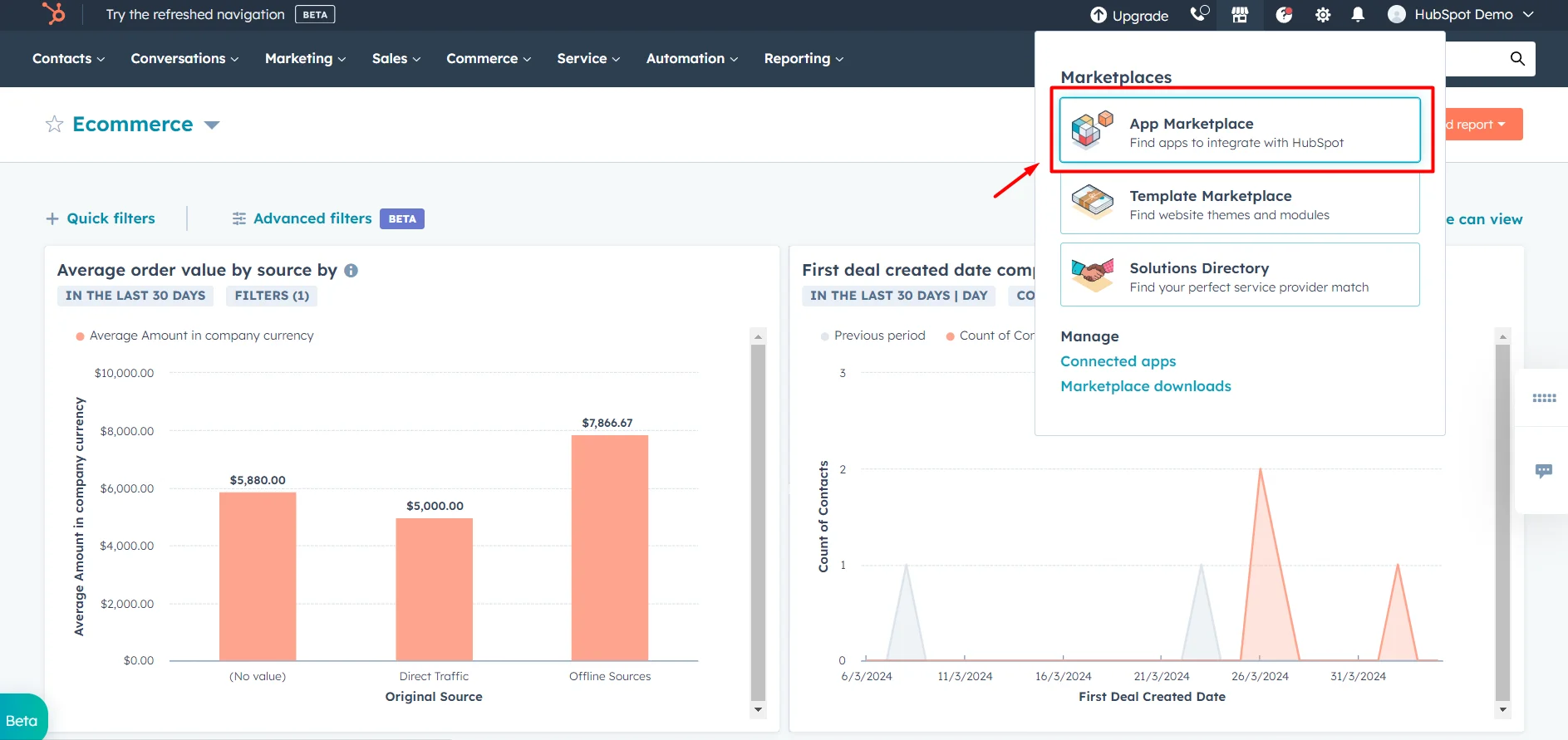
Task: Open the settings gear icon
Action: pyautogui.click(x=1323, y=15)
